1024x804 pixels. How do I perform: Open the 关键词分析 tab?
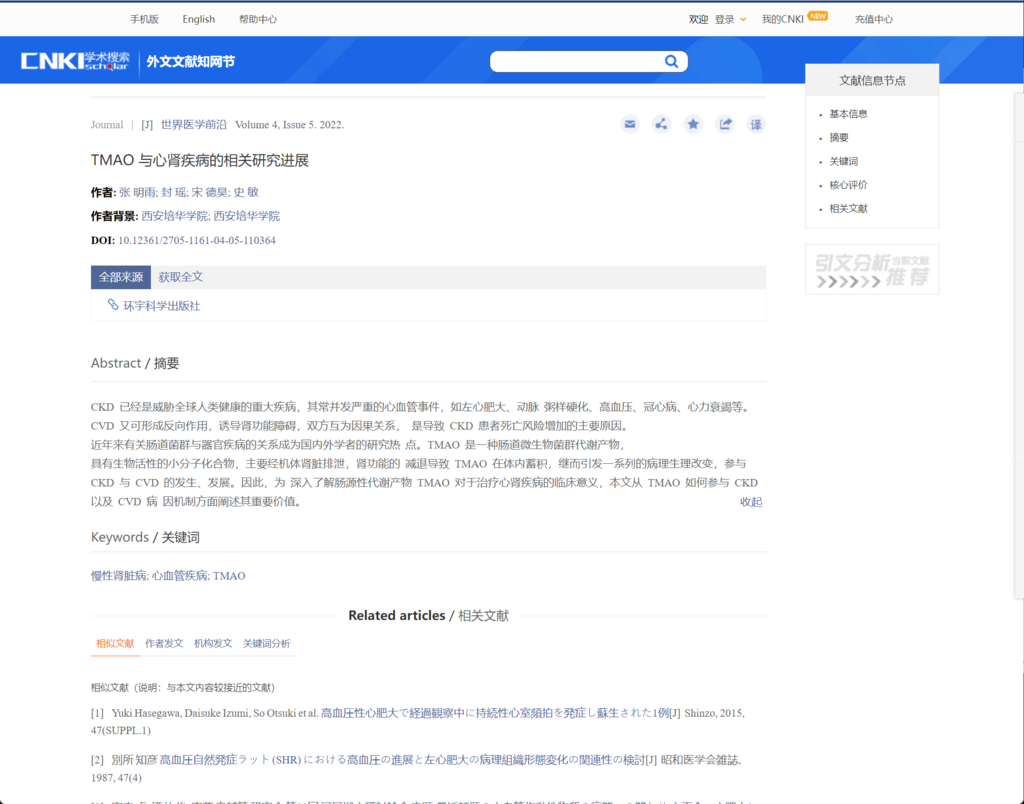[266, 643]
